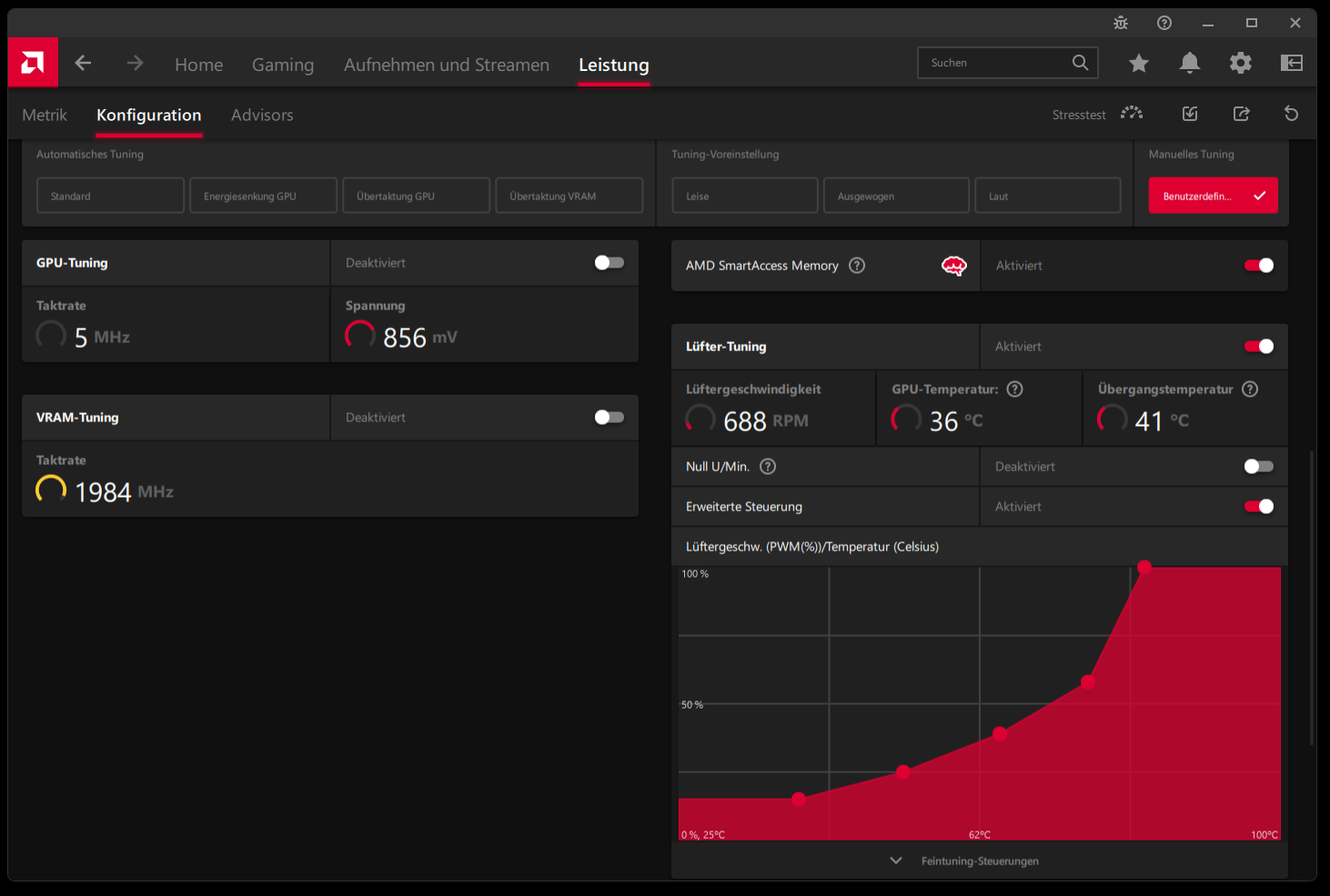Start the Stresstest gauge icon
Screen dimensions: 1330x896
(x=1132, y=114)
